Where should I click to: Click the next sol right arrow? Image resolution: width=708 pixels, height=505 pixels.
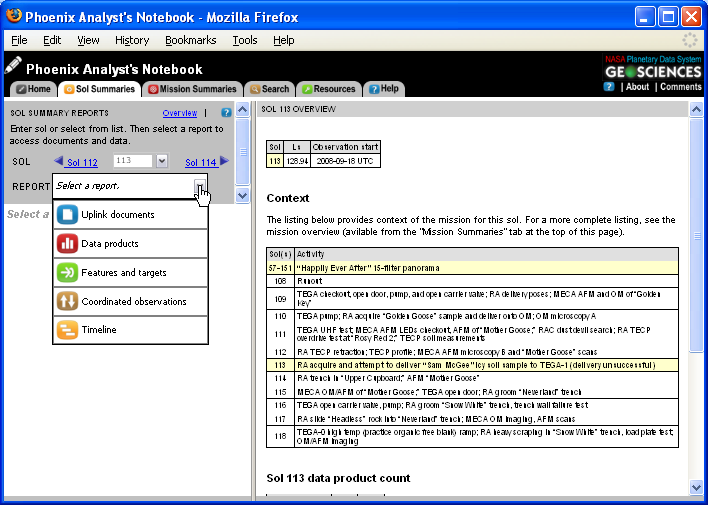[224, 161]
